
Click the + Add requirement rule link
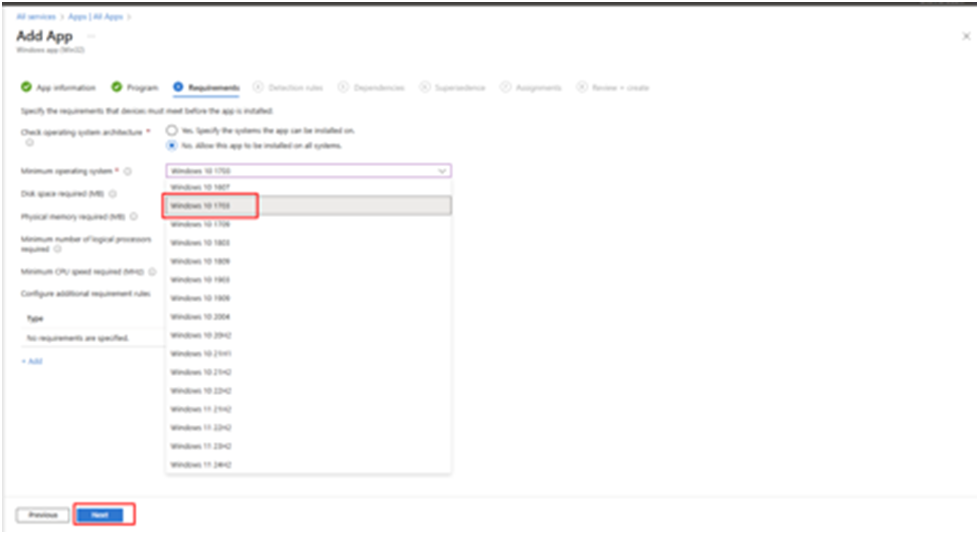point(32,362)
